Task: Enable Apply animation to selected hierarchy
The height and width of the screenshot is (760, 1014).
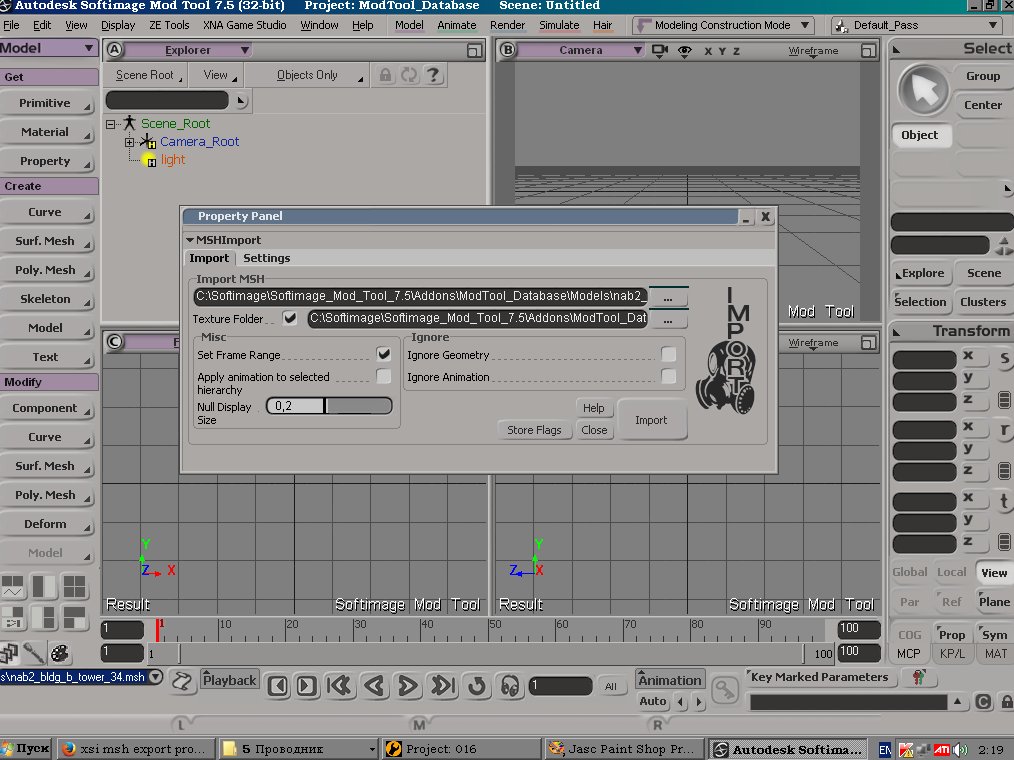Action: coord(383,376)
